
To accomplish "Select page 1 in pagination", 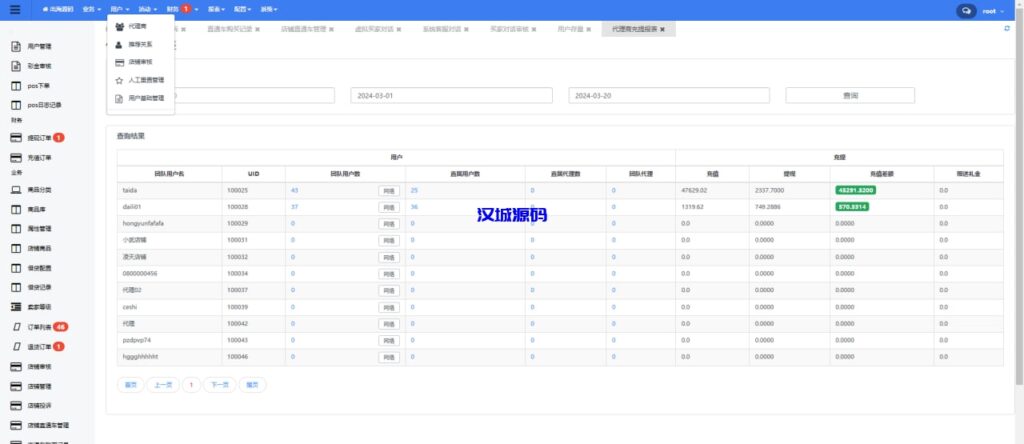I will (191, 385).
